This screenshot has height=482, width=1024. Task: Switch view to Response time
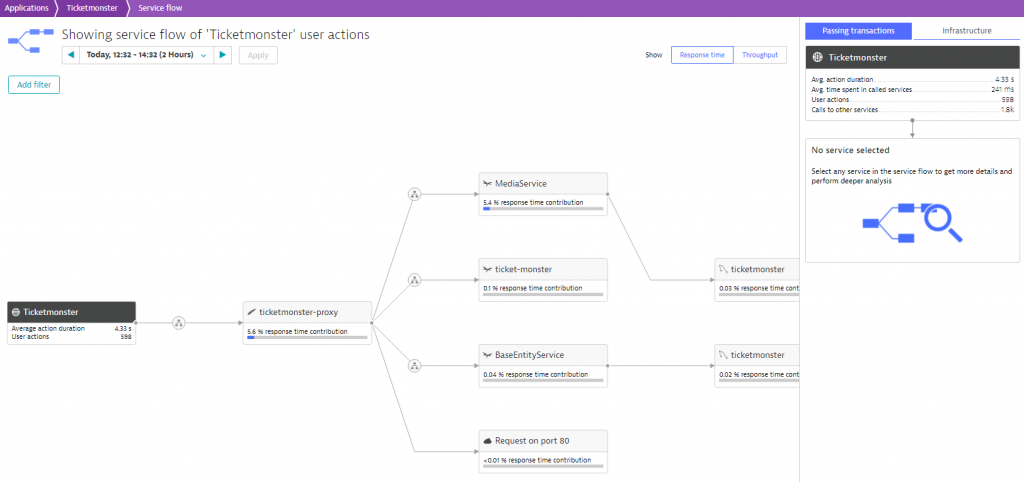click(702, 55)
